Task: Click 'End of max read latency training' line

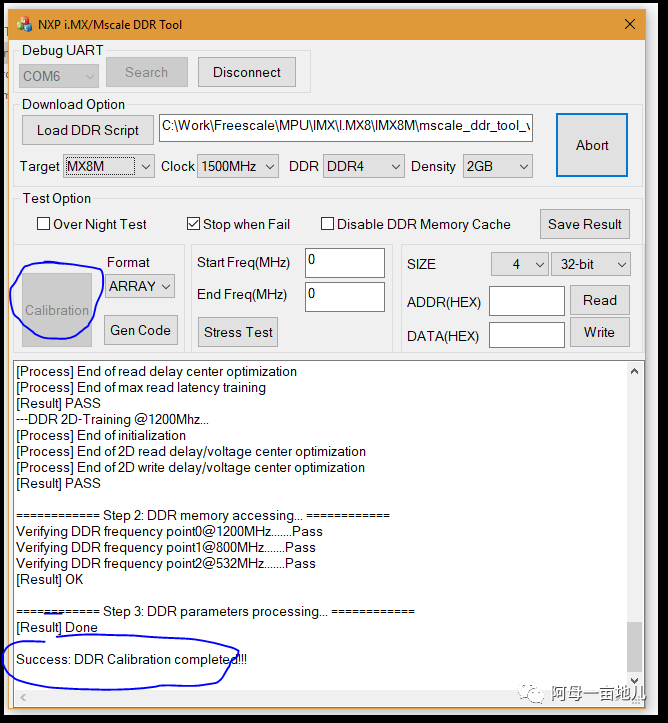Action: (141, 388)
